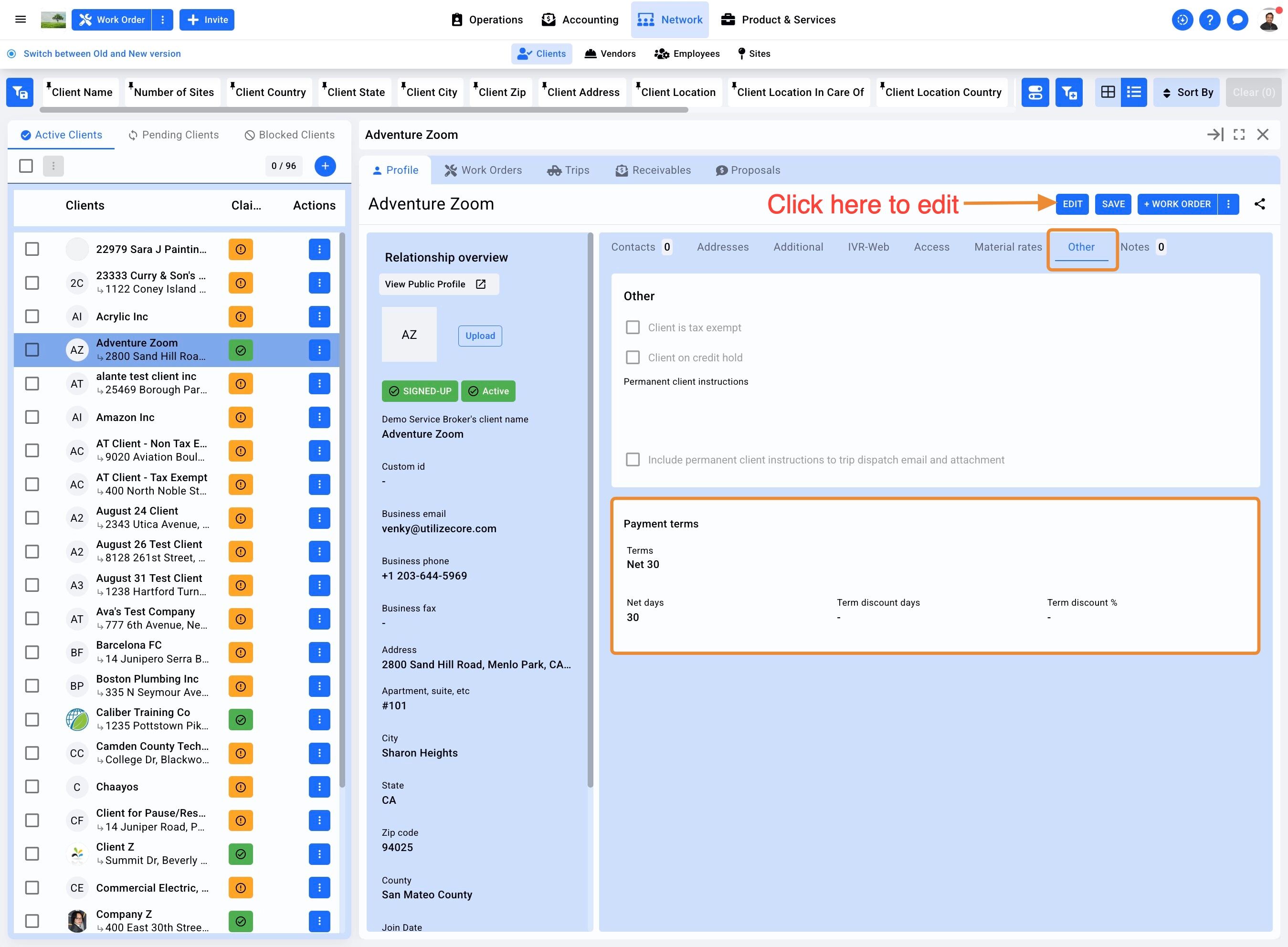This screenshot has width=1288, height=947.
Task: Click the client list vertical scrollbar
Action: click(x=342, y=510)
